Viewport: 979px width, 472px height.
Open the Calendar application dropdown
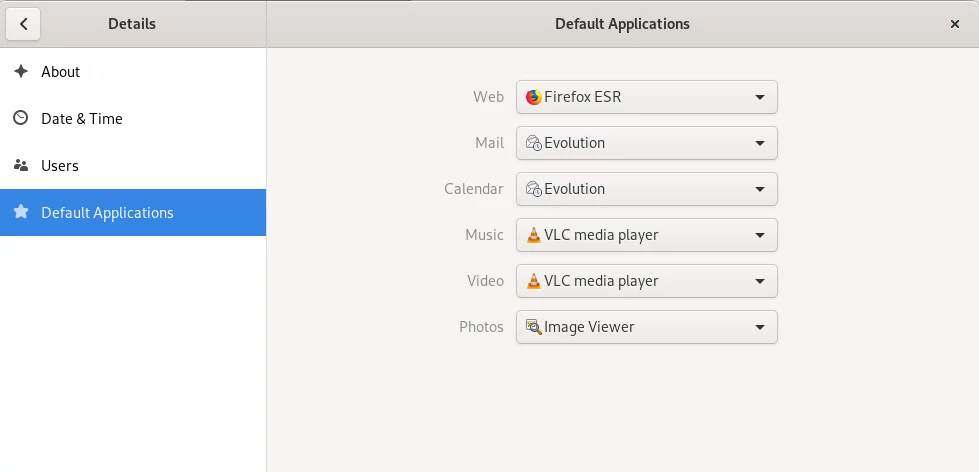point(646,189)
